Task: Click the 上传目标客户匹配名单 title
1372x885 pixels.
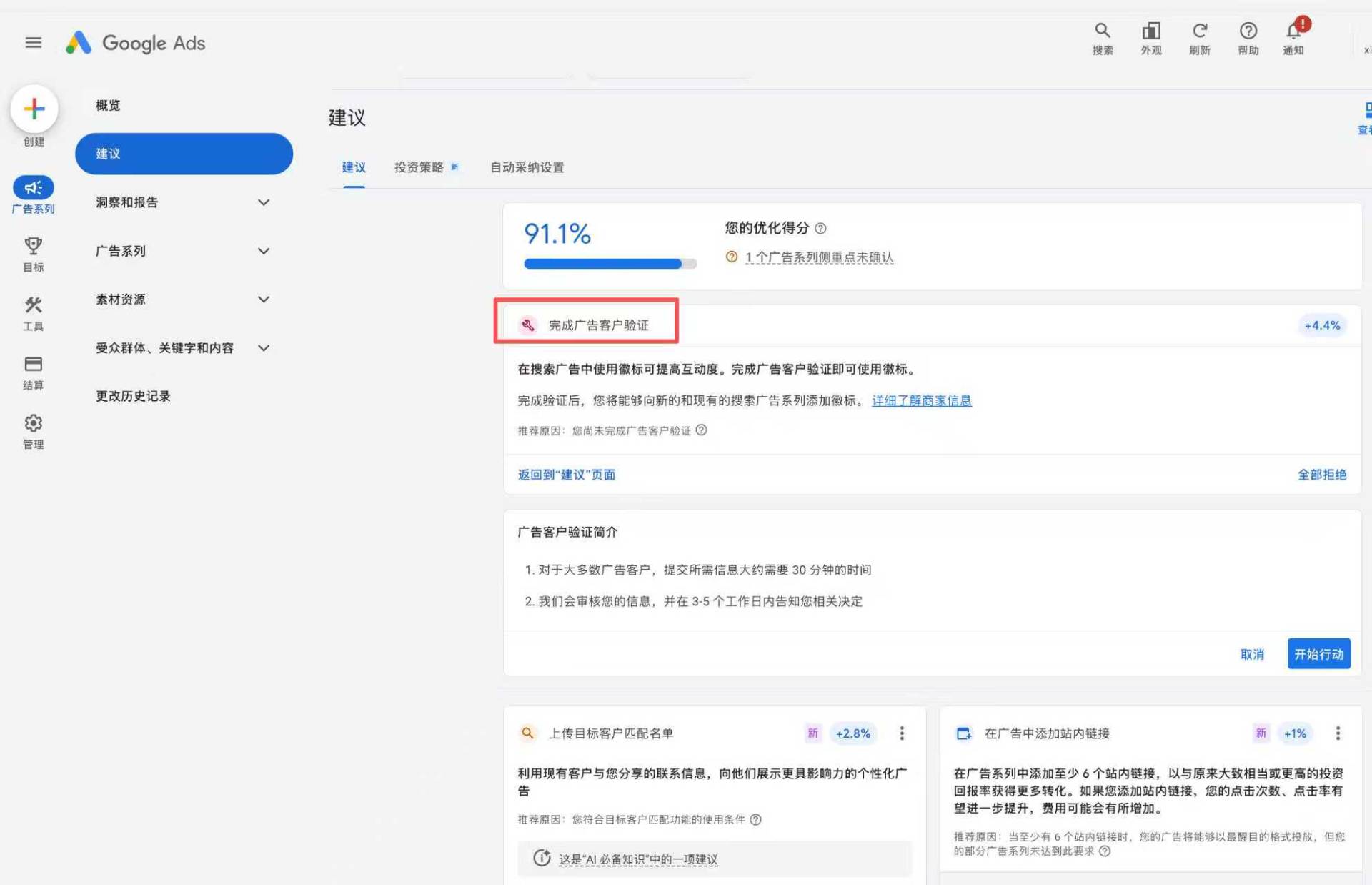Action: tap(610, 733)
